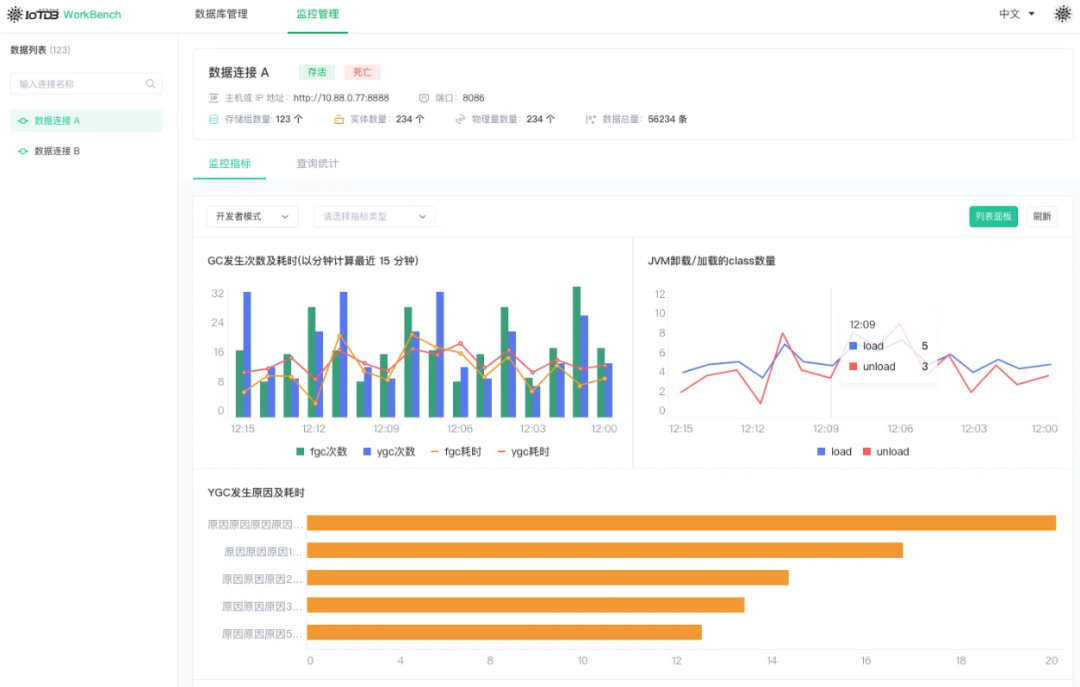Click the storage group count icon
The image size is (1080, 687).
[x=213, y=119]
